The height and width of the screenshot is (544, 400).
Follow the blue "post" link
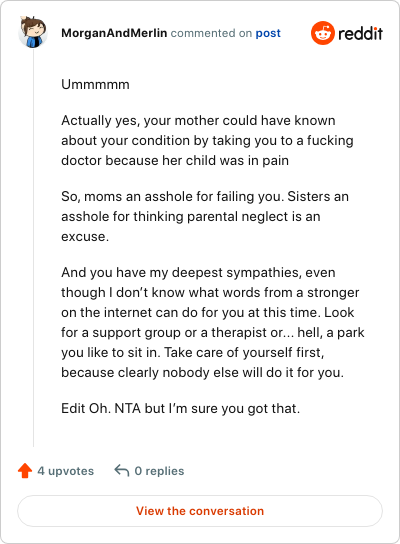268,34
